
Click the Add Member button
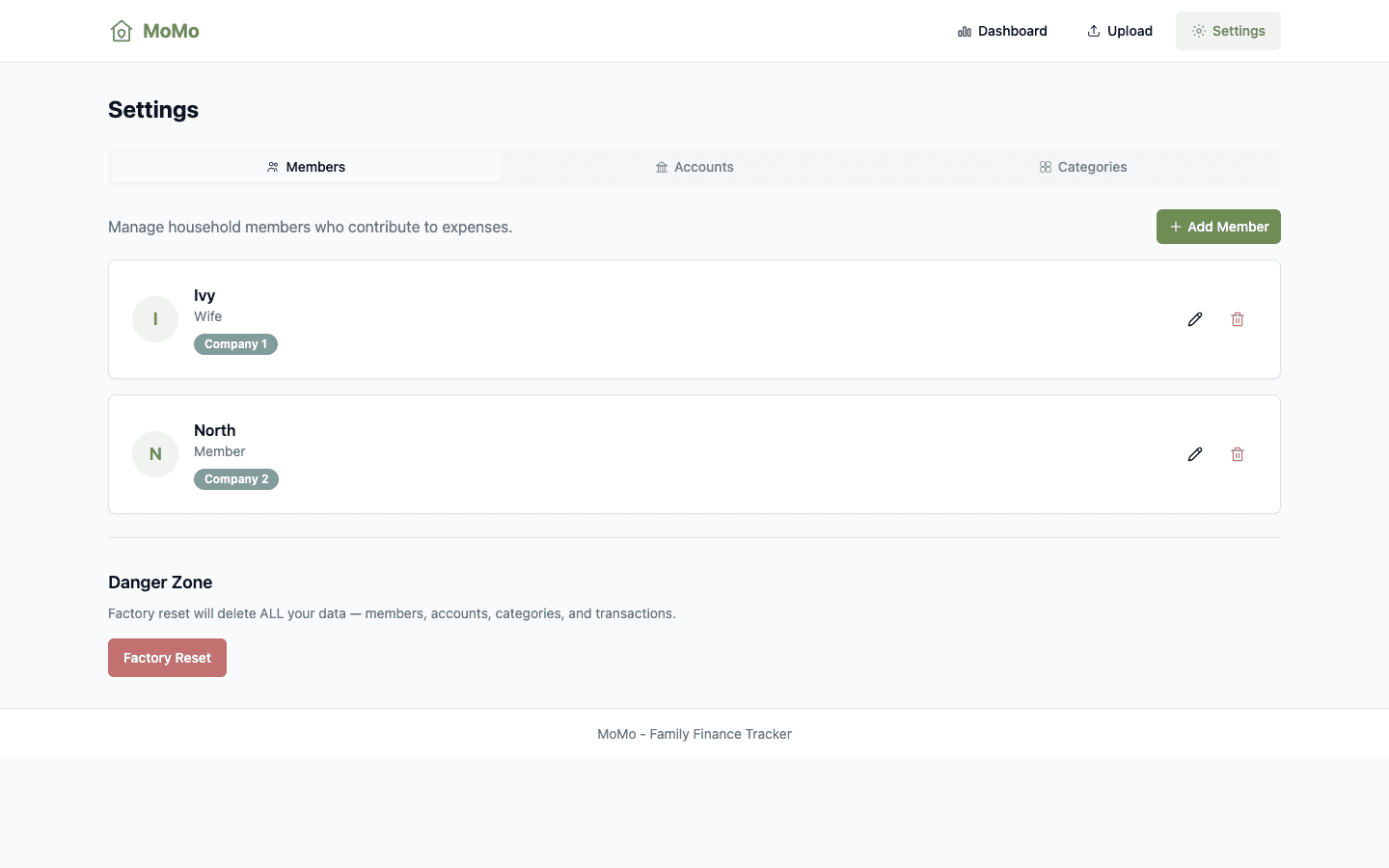(1218, 227)
